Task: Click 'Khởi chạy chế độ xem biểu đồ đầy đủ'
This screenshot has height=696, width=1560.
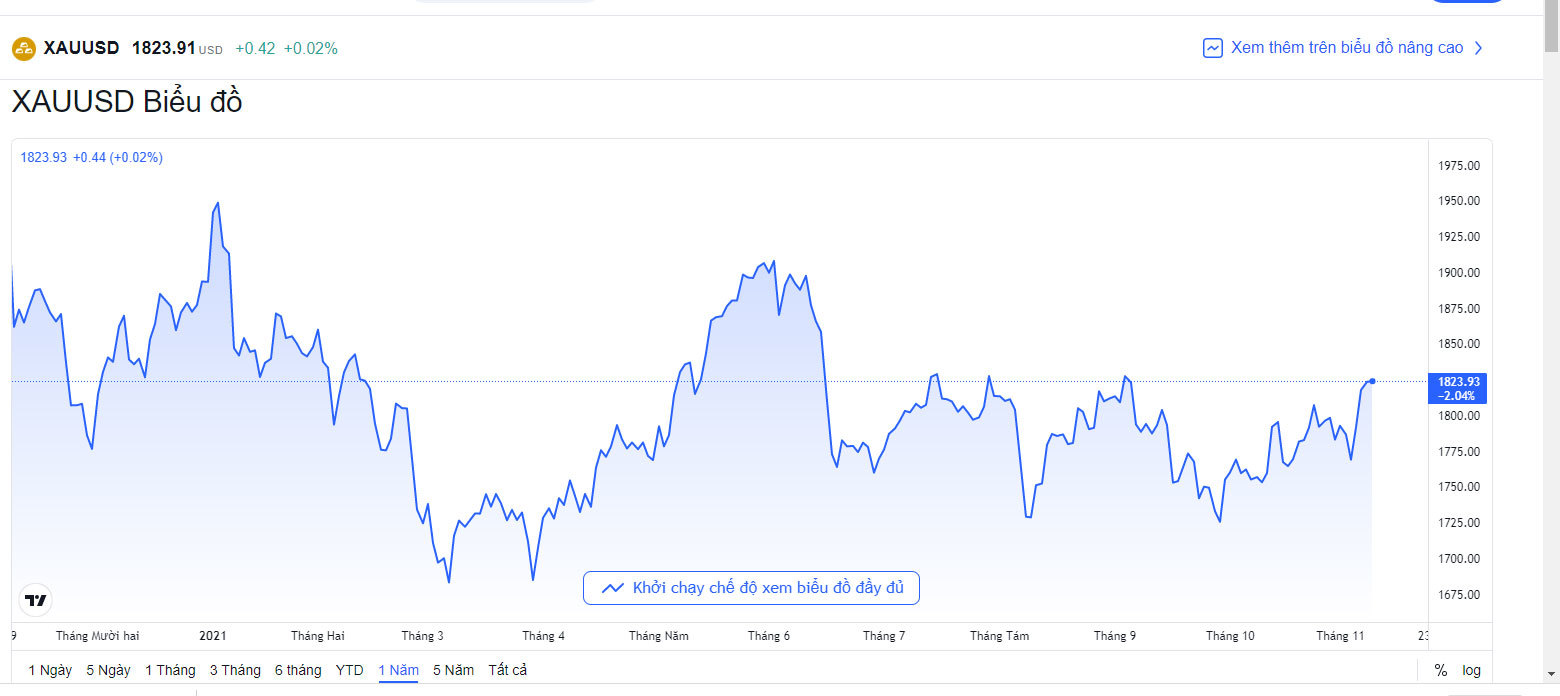Action: 767,588
